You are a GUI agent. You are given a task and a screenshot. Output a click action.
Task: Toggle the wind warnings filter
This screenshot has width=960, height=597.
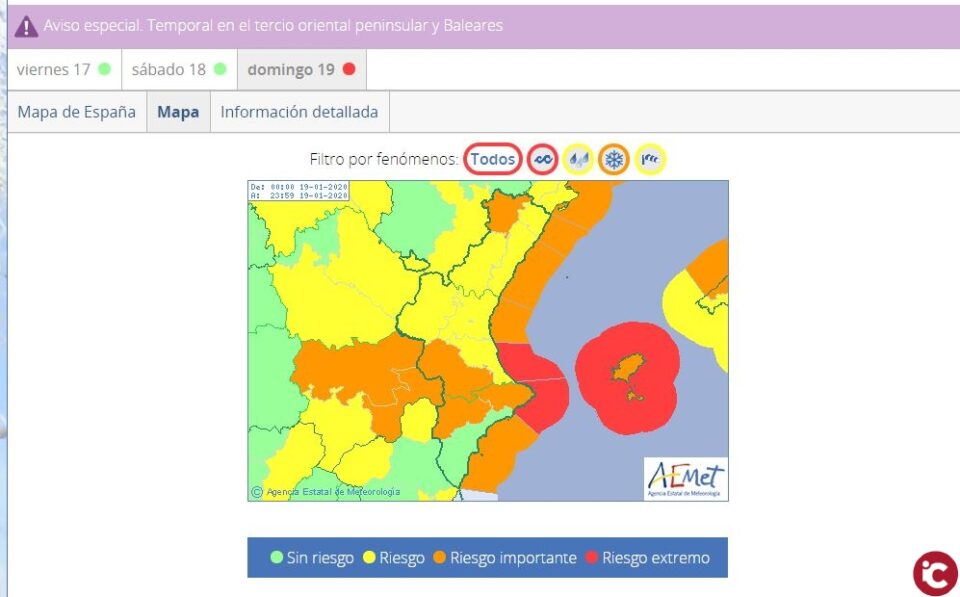[650, 158]
